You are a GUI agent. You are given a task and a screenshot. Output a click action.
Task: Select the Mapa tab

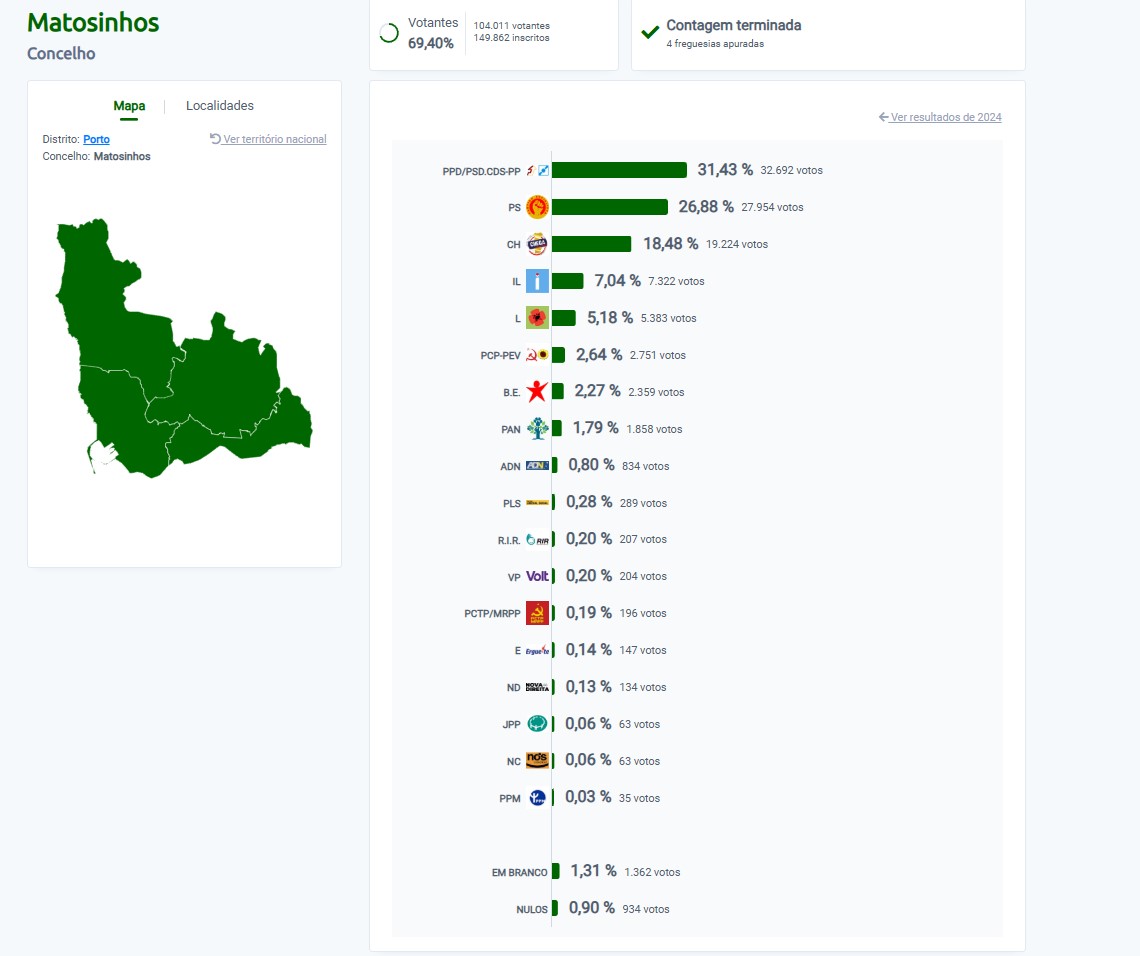coord(129,105)
